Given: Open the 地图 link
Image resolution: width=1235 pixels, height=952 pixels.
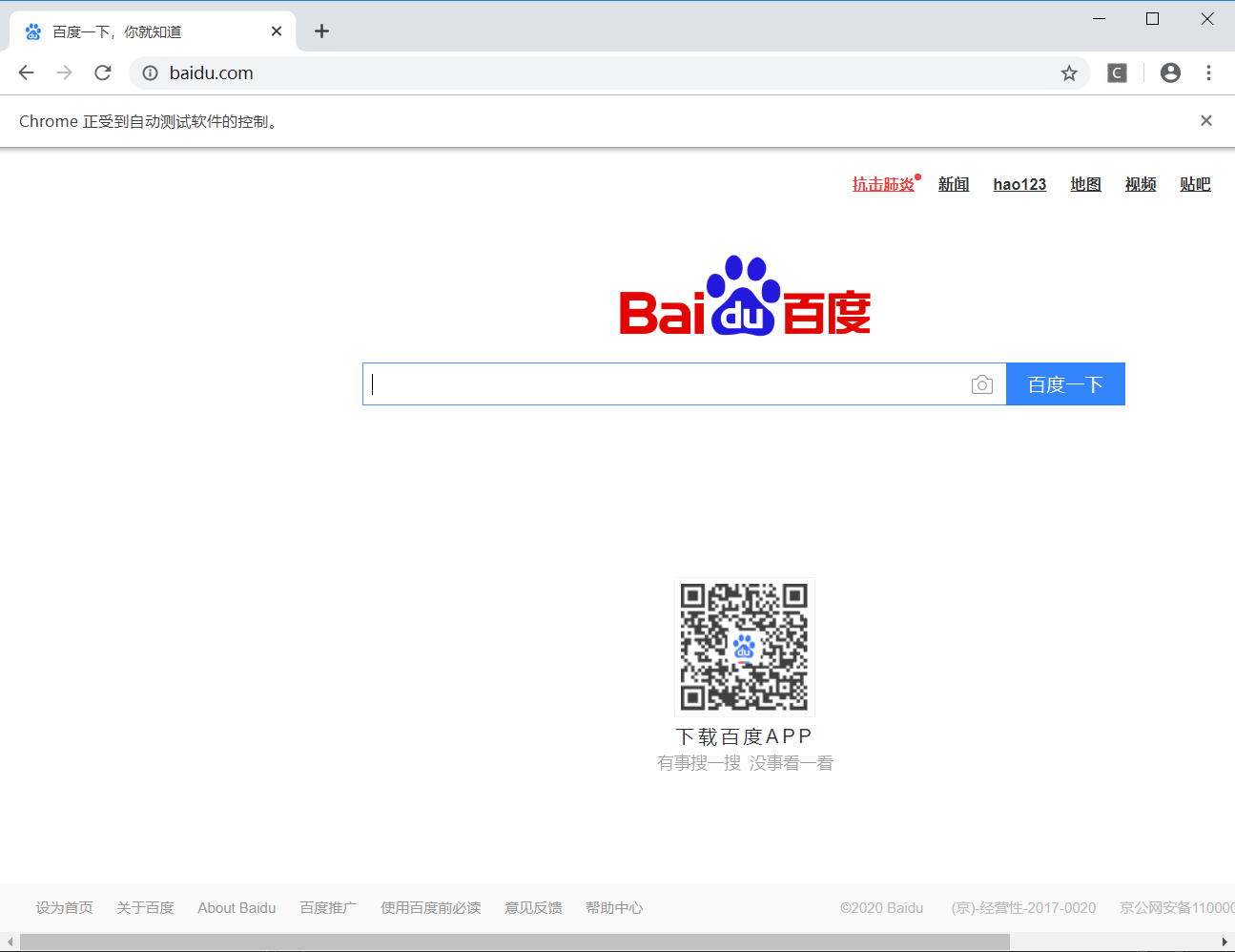Looking at the screenshot, I should click(1085, 184).
